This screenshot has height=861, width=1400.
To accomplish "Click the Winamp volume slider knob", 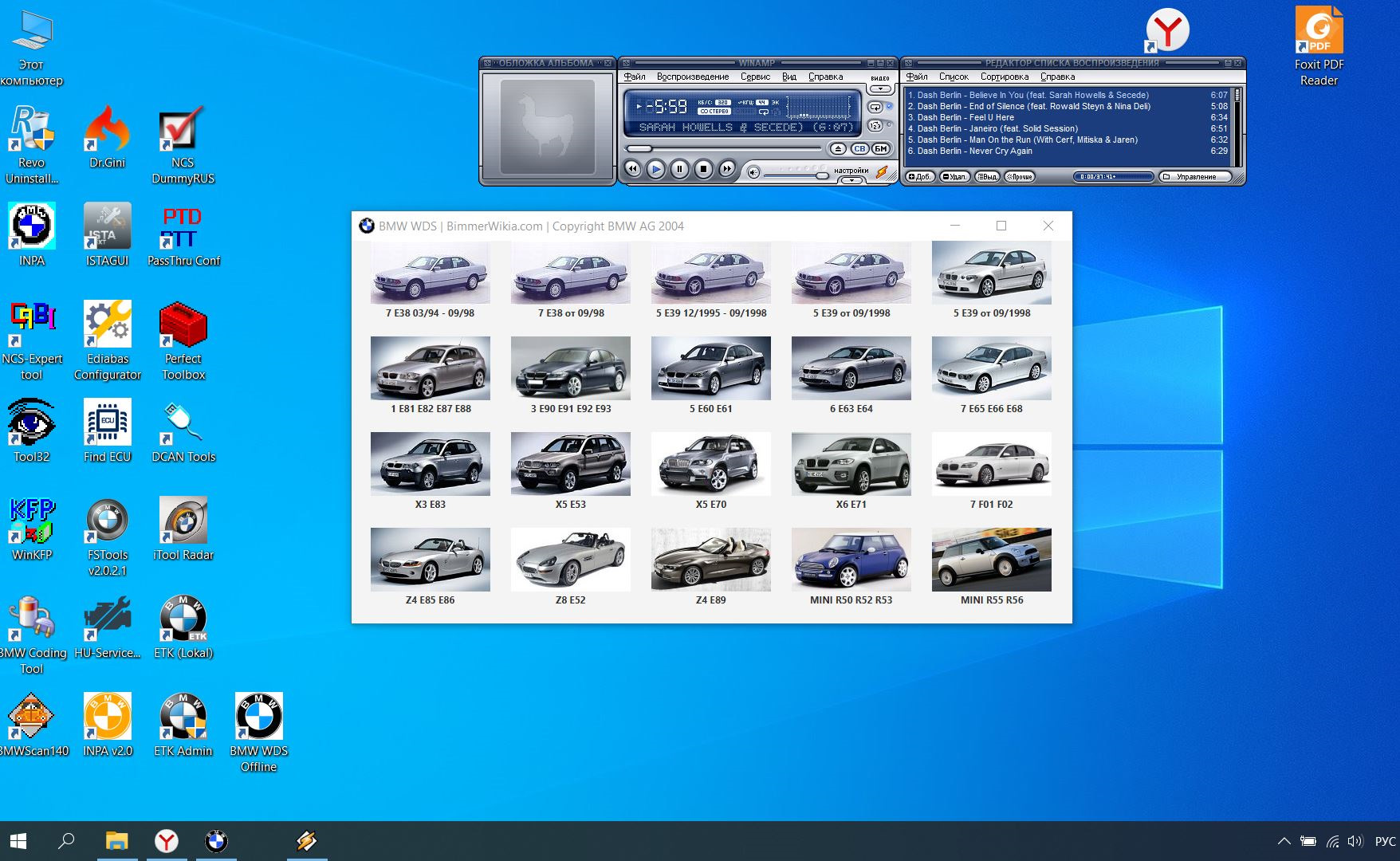I will [x=822, y=175].
